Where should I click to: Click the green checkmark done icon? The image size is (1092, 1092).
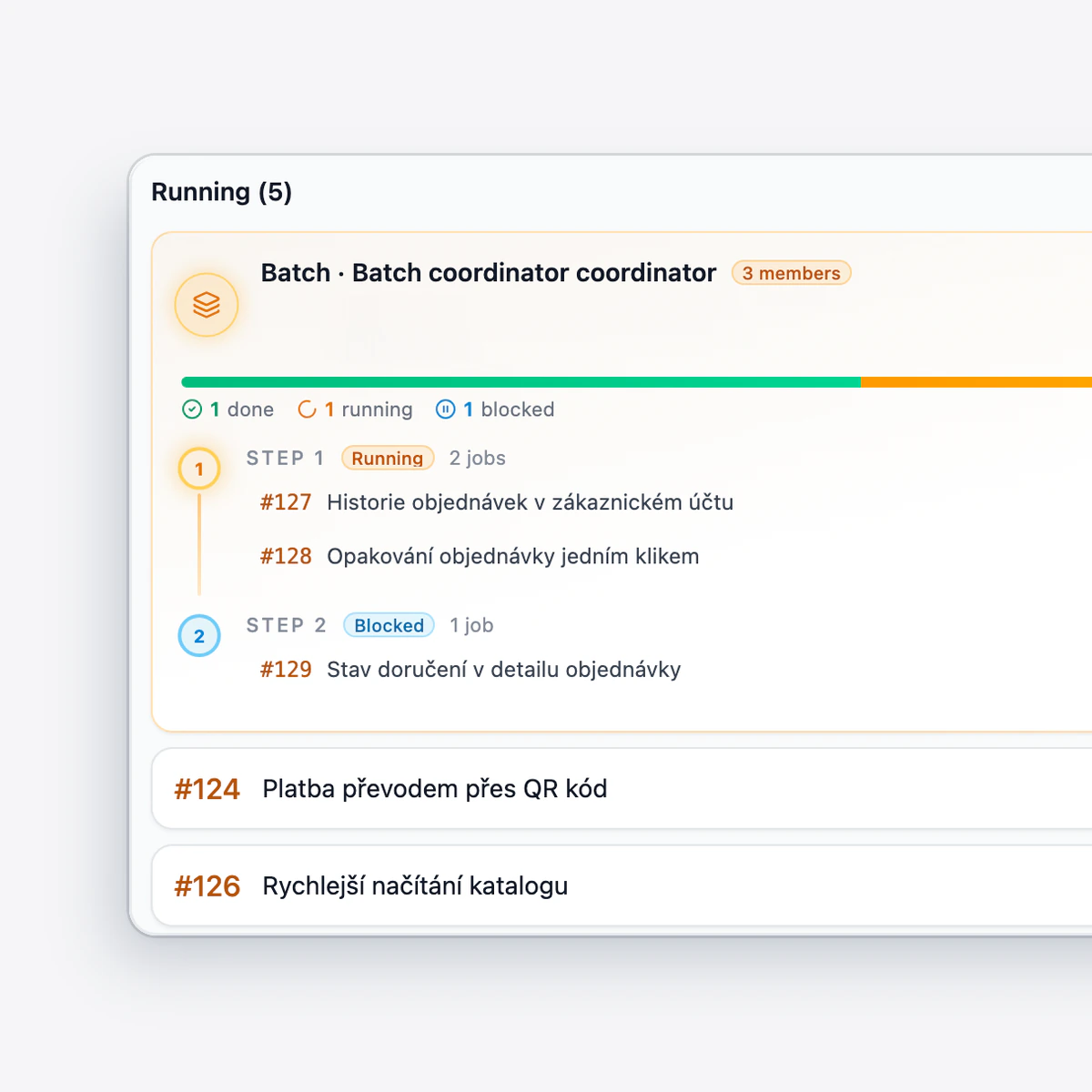click(192, 409)
